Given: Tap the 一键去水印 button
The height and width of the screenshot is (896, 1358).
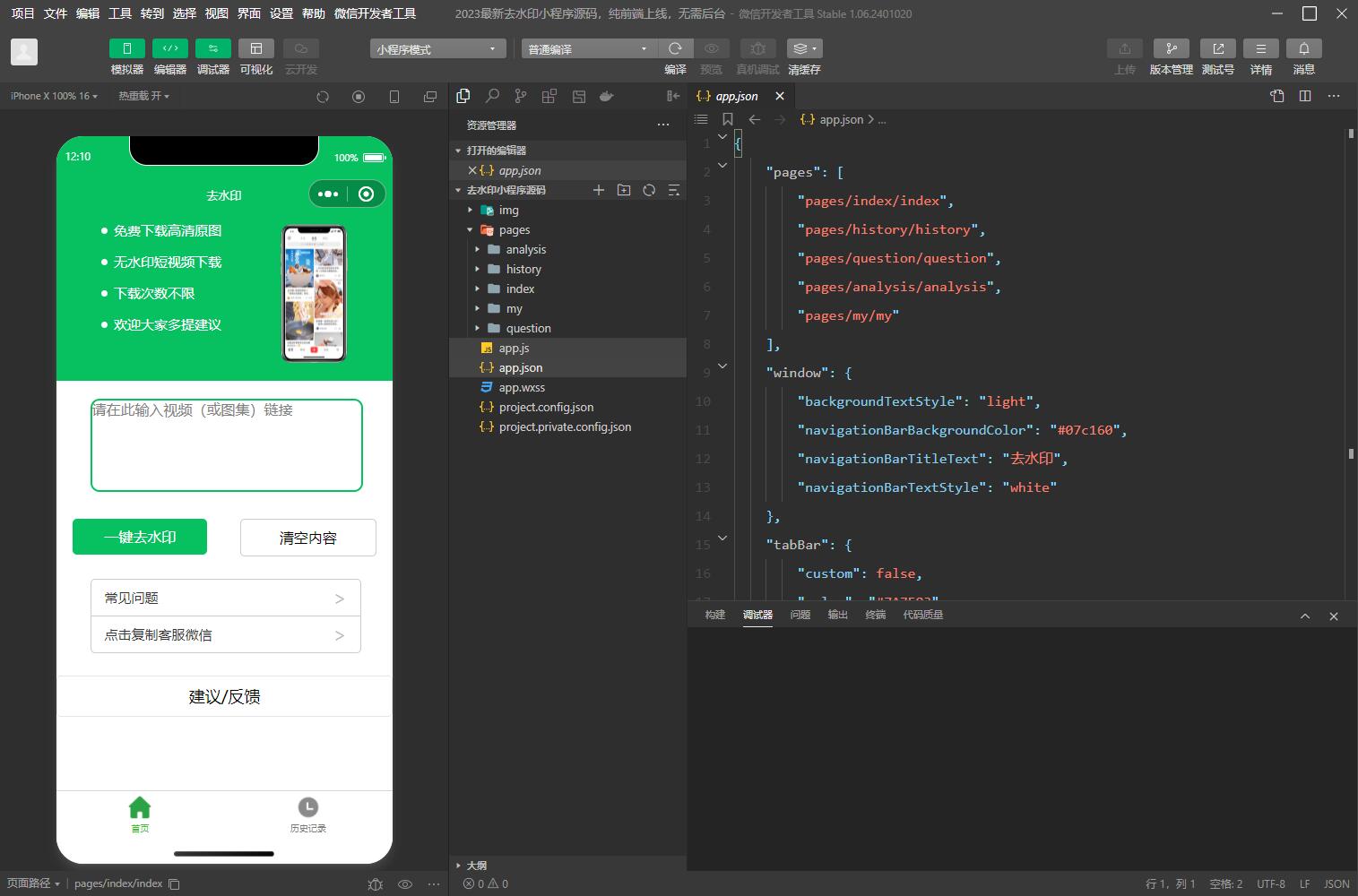Looking at the screenshot, I should (x=140, y=537).
